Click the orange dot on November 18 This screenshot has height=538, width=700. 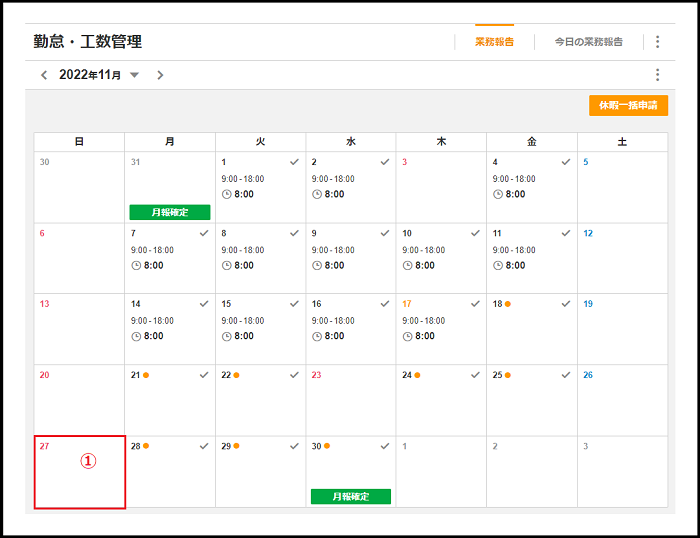tap(508, 304)
